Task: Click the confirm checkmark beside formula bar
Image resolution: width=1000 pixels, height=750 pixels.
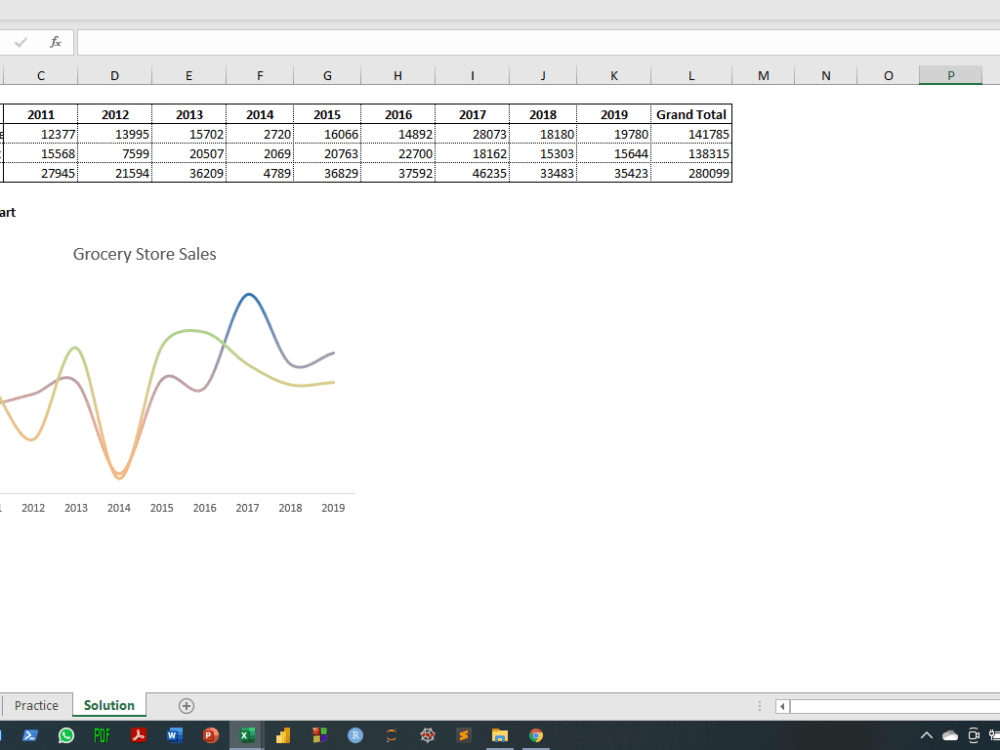Action: tap(20, 42)
